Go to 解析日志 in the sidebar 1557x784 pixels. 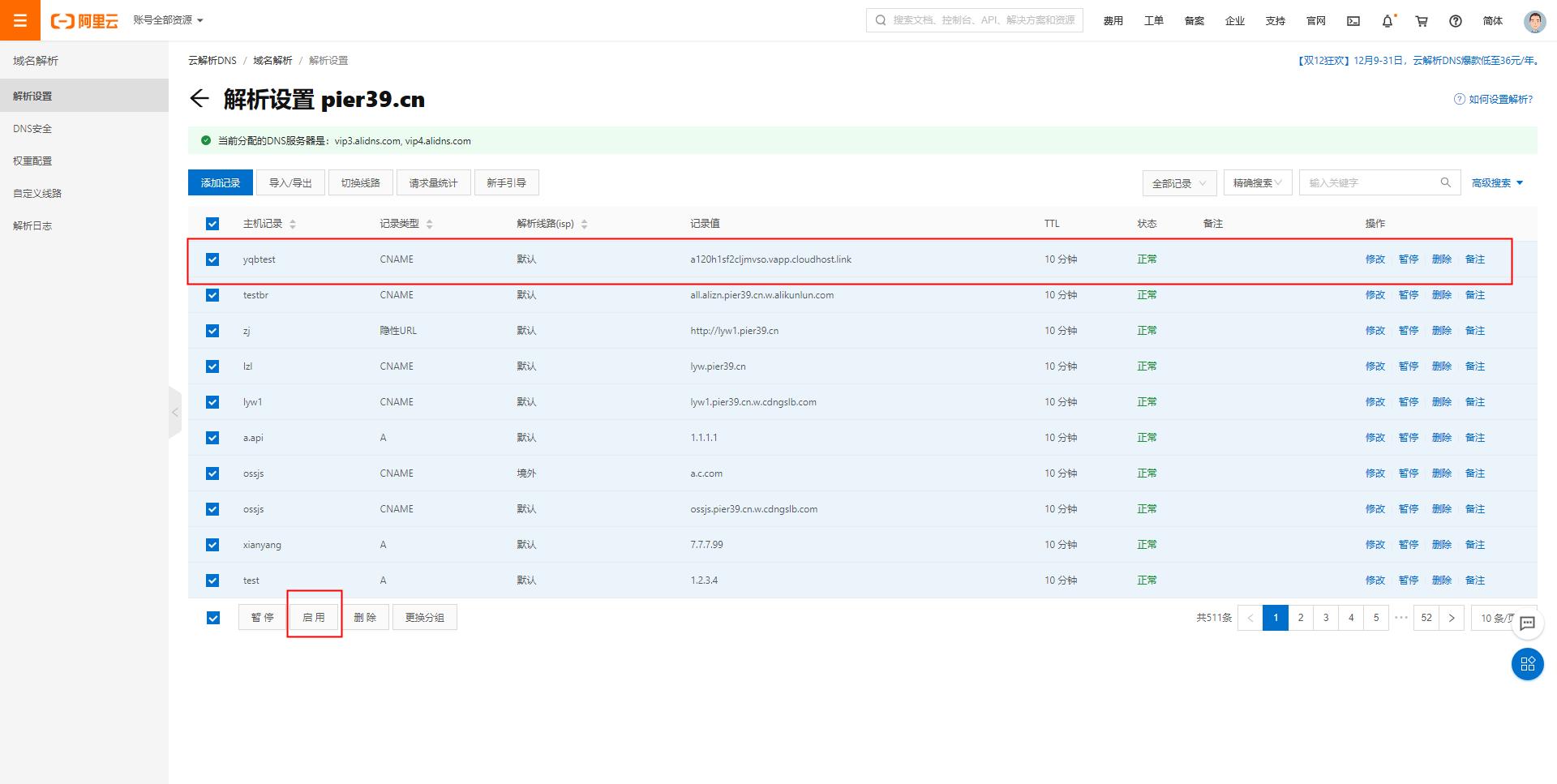click(32, 226)
